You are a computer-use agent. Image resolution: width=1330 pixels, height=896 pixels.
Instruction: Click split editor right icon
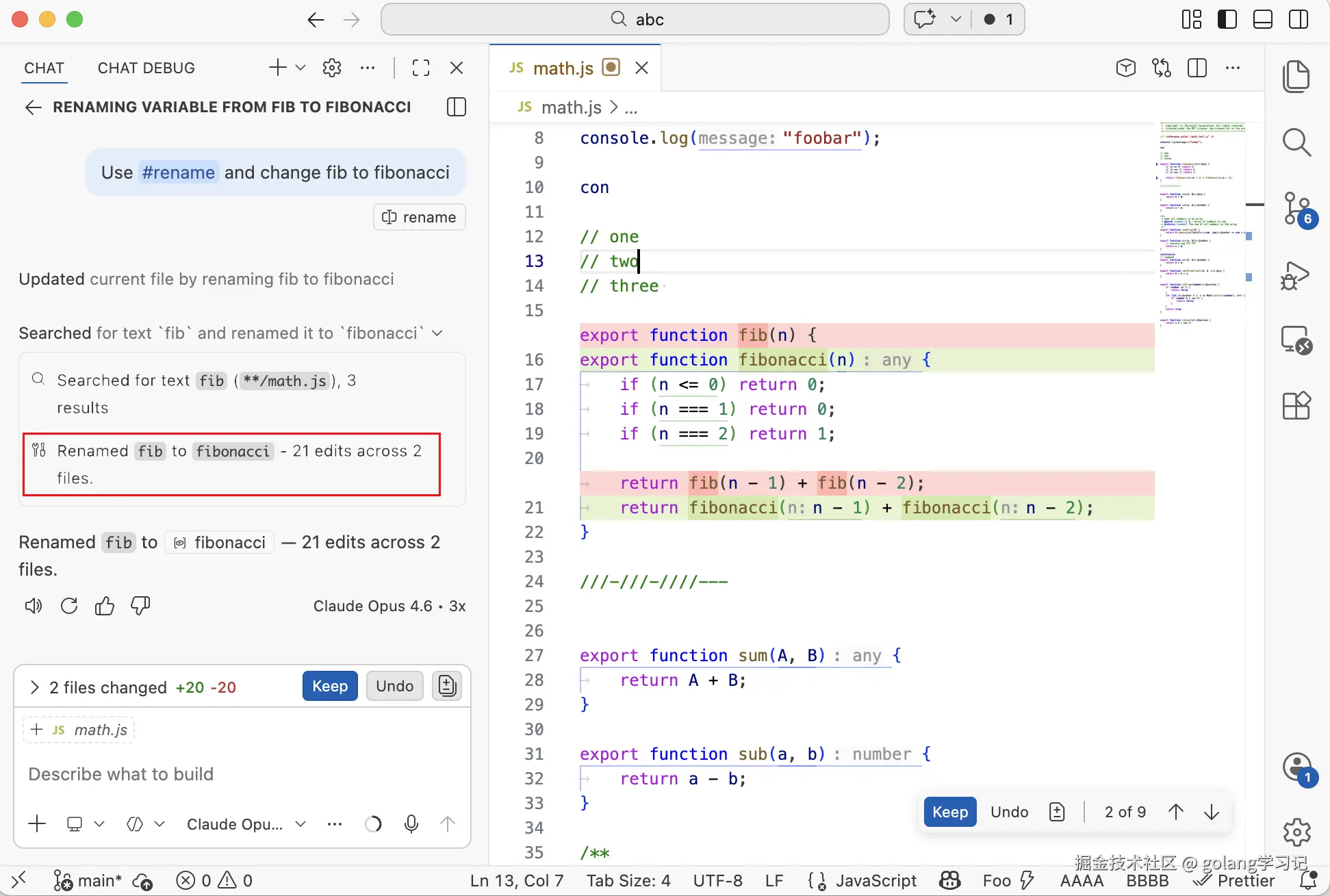[x=1197, y=68]
